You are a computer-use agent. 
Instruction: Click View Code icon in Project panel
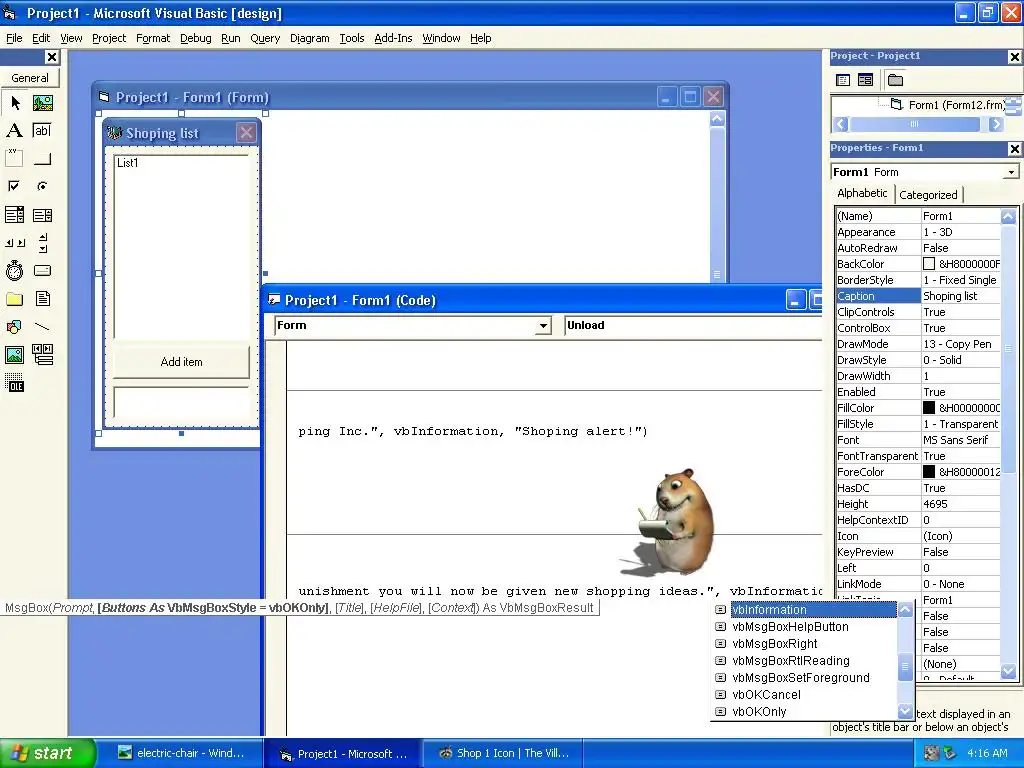pos(843,80)
